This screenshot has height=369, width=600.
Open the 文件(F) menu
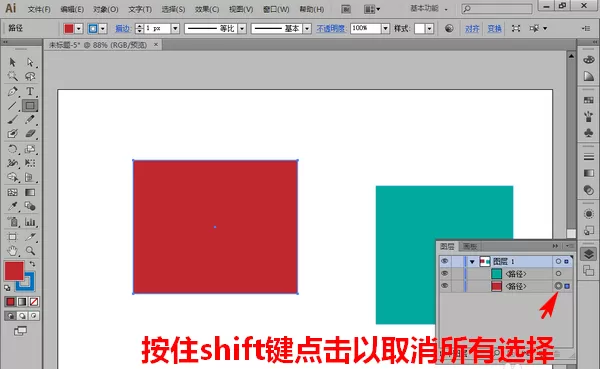(39, 9)
